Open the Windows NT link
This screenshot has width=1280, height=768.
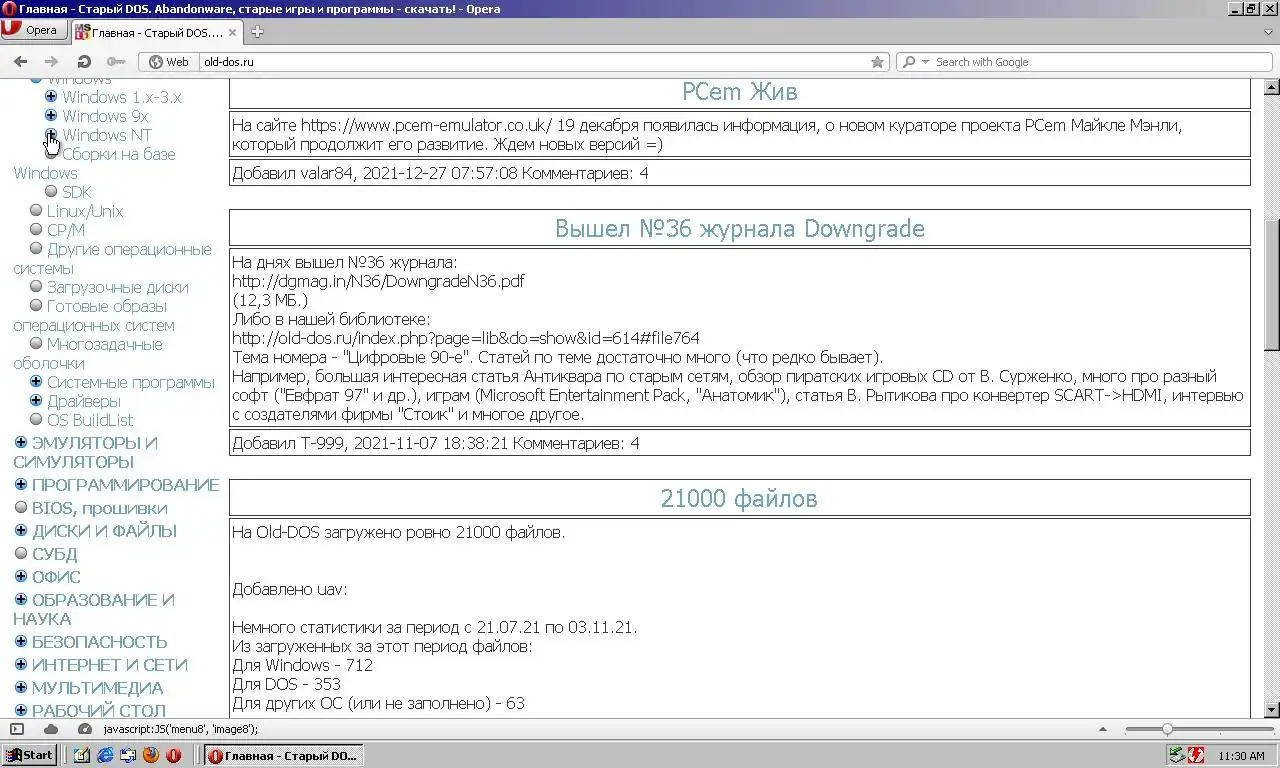(107, 135)
